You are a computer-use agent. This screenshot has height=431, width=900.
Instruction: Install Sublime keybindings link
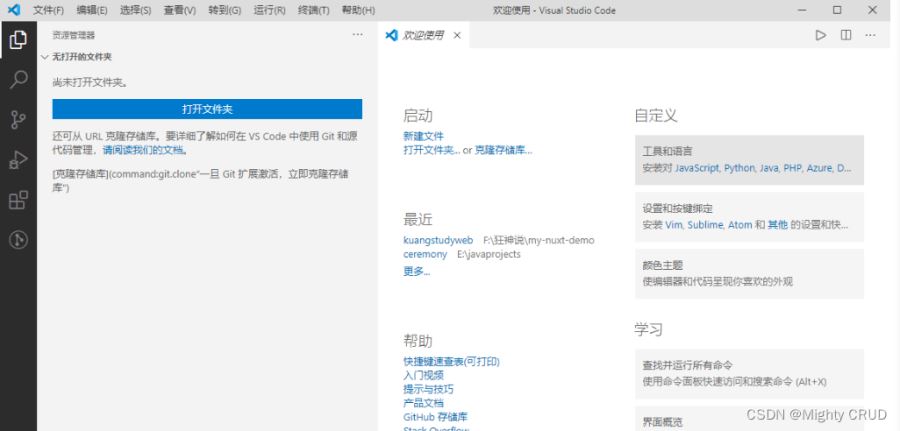[705, 225]
